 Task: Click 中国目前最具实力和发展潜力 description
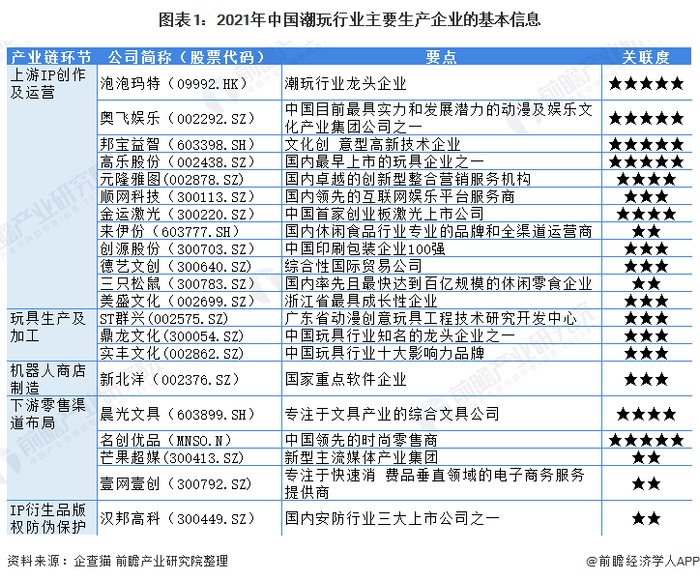pyautogui.click(x=439, y=118)
